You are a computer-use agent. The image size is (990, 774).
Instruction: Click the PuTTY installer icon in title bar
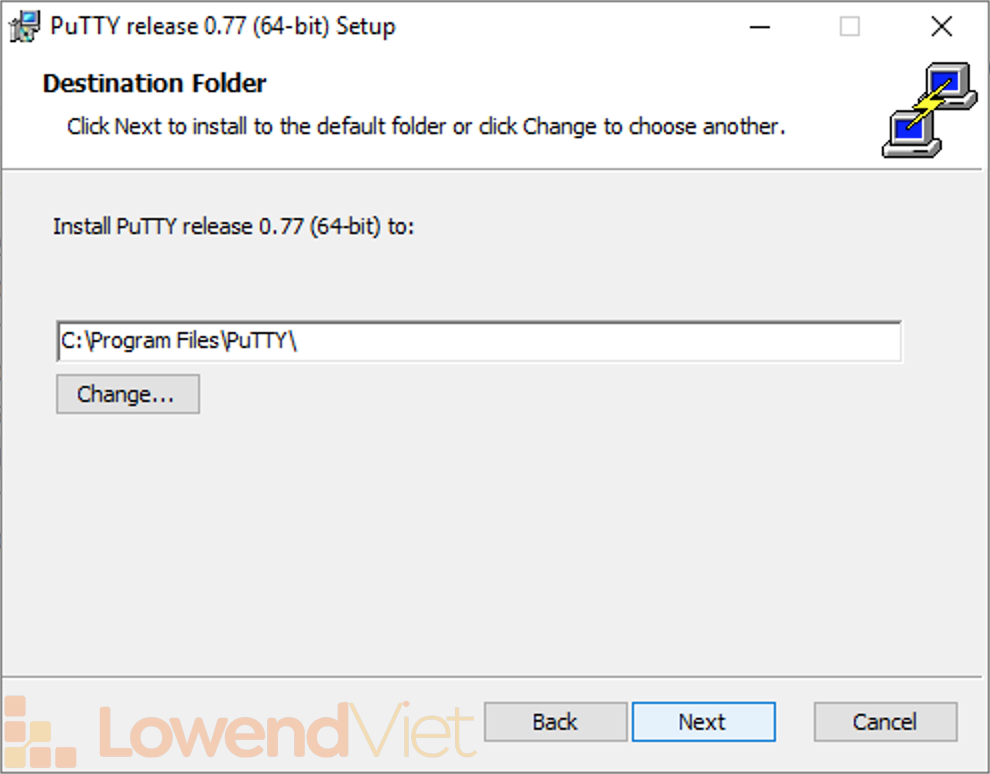pos(24,27)
